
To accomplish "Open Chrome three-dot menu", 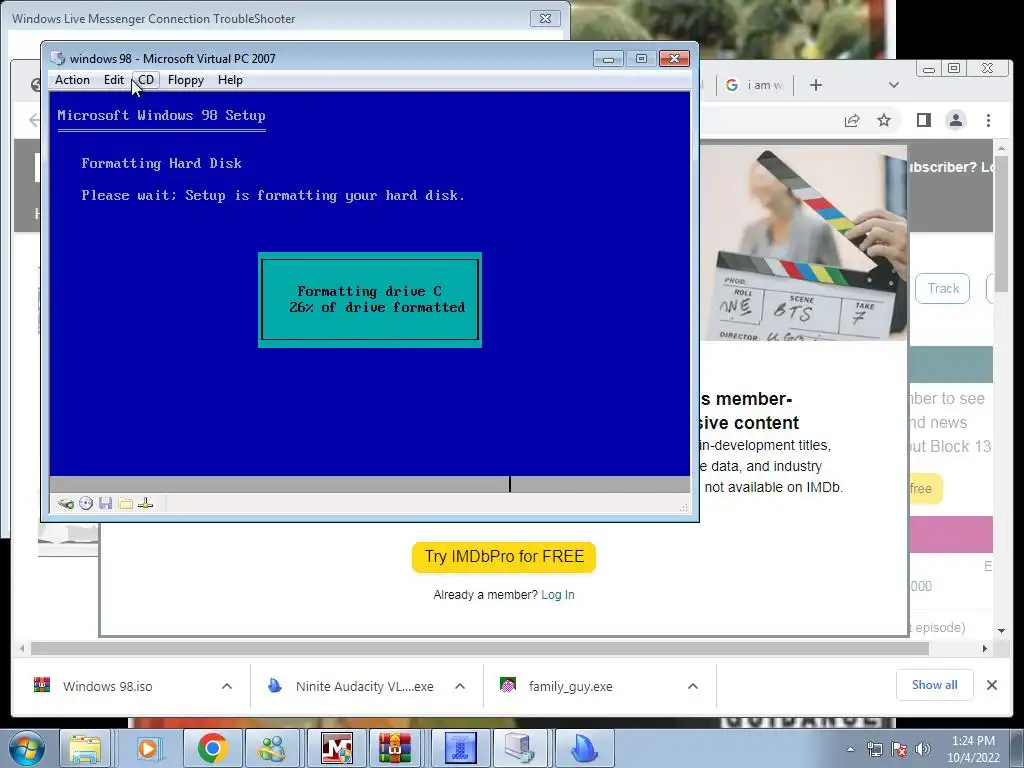I will pos(988,120).
